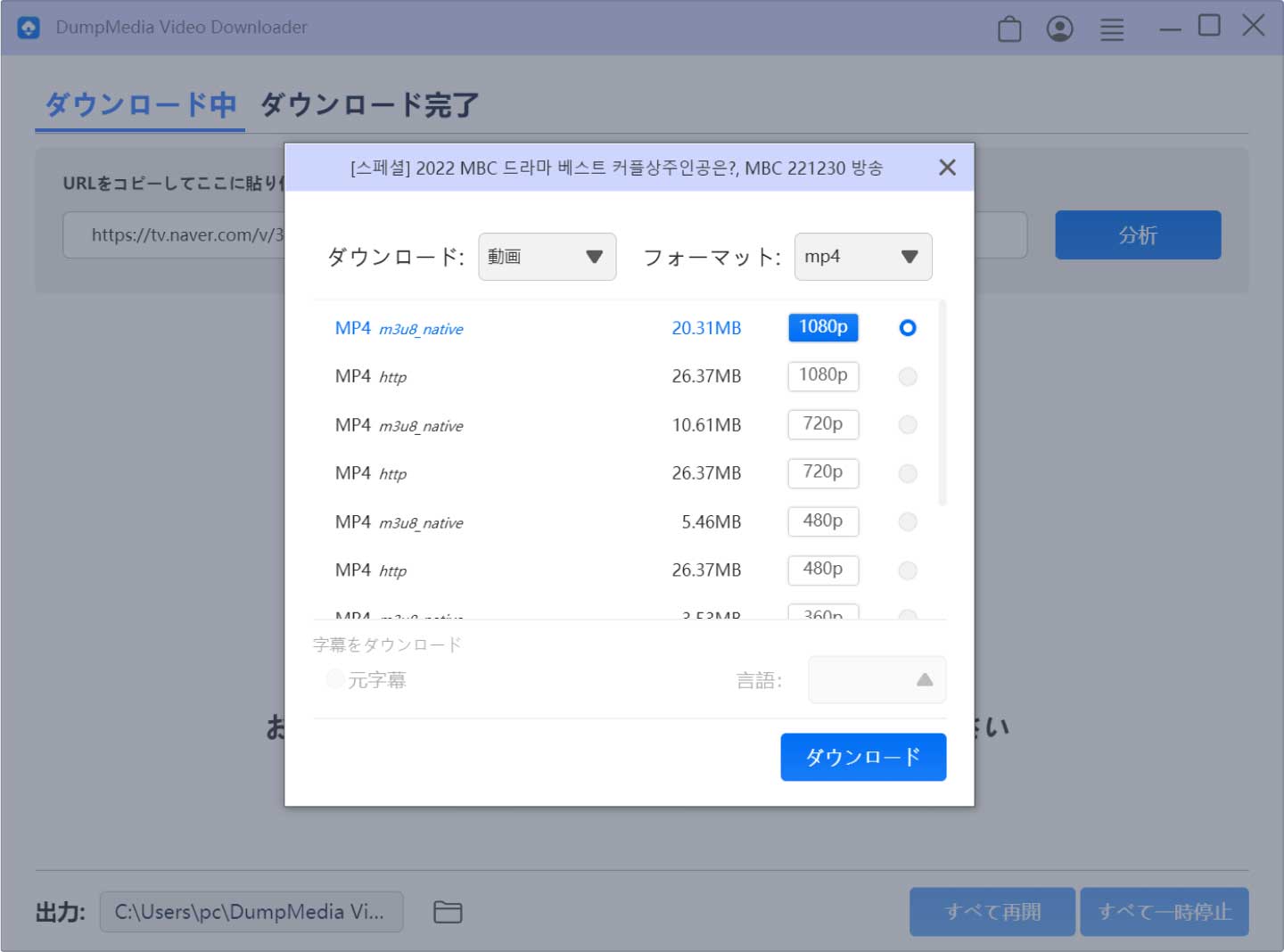Click the DumpMedia app logo icon
1284x952 pixels.
(29, 28)
